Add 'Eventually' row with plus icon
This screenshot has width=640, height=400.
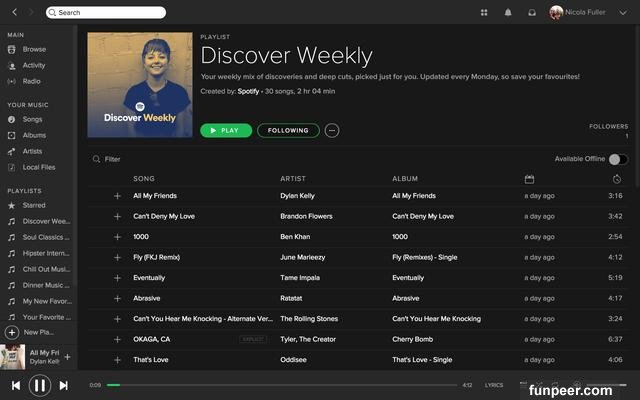(x=117, y=278)
